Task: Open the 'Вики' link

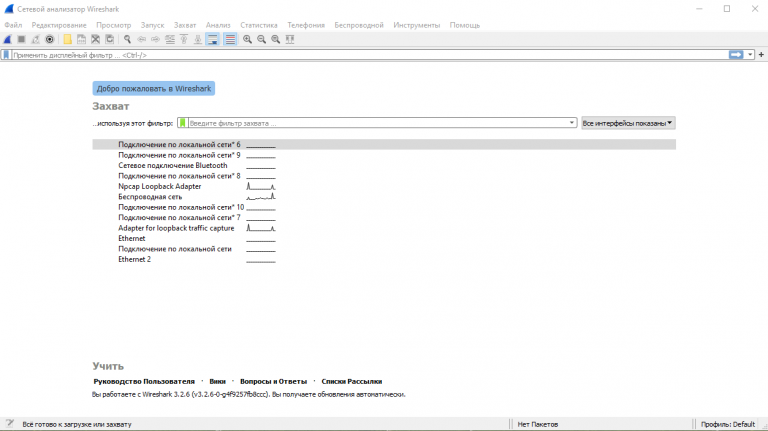Action: click(217, 381)
